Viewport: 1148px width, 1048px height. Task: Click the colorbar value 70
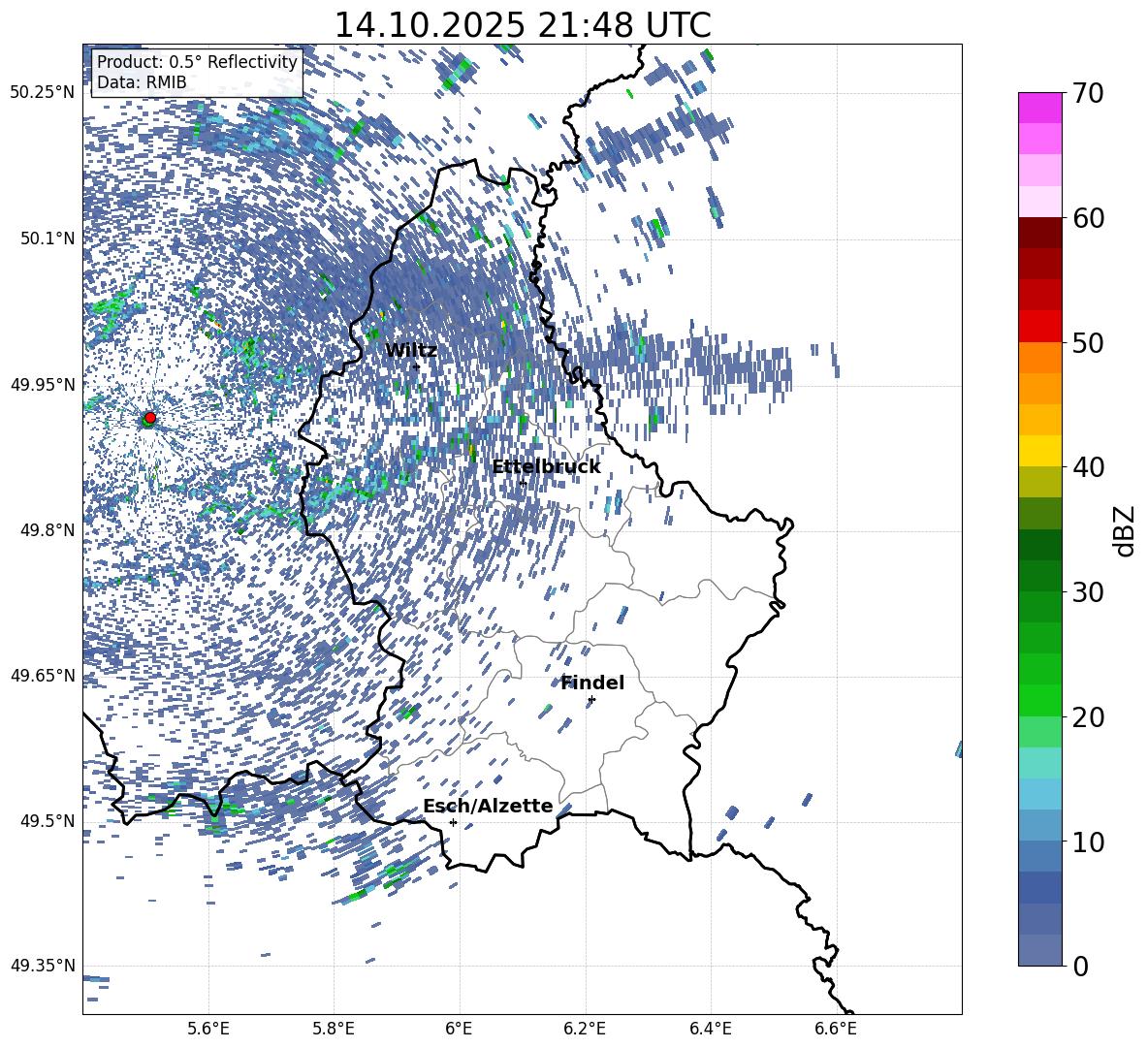click(x=1088, y=93)
